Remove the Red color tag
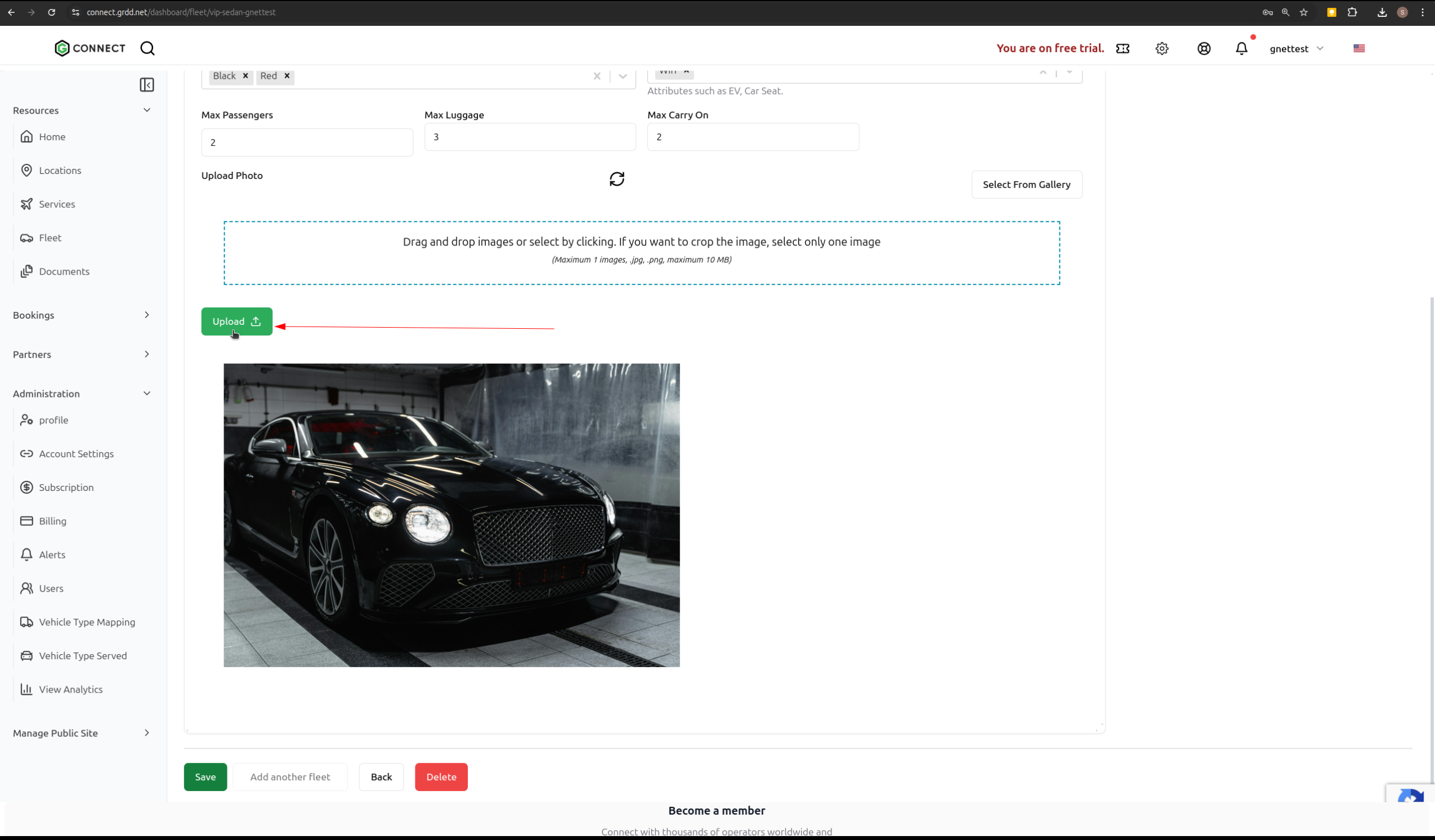The height and width of the screenshot is (840, 1435). [287, 76]
